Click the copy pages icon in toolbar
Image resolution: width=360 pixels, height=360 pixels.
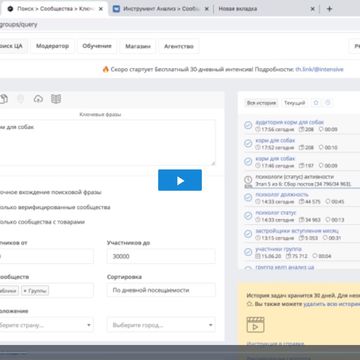[x=4, y=99]
